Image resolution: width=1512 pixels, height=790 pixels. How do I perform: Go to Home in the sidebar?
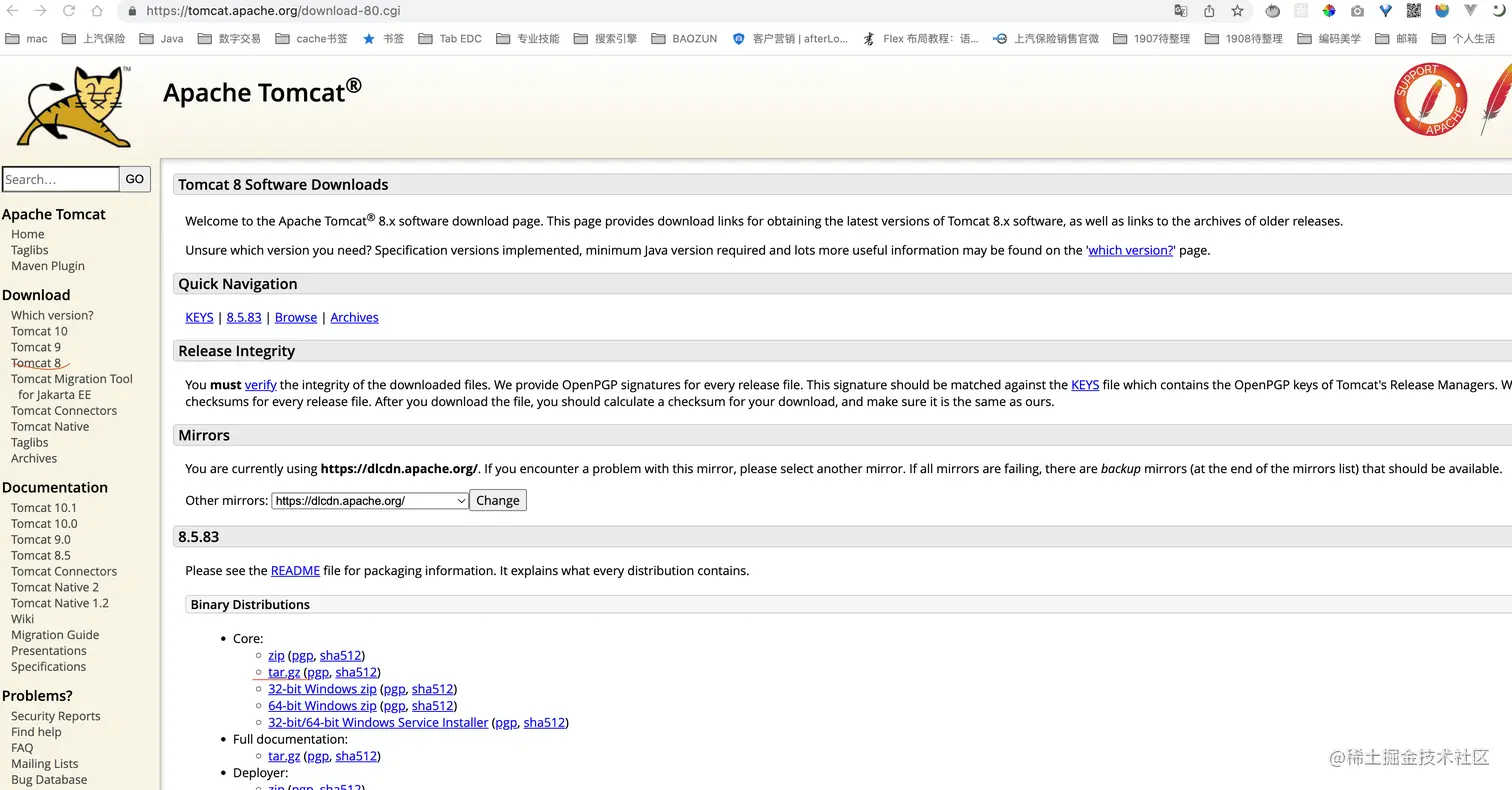pyautogui.click(x=28, y=234)
